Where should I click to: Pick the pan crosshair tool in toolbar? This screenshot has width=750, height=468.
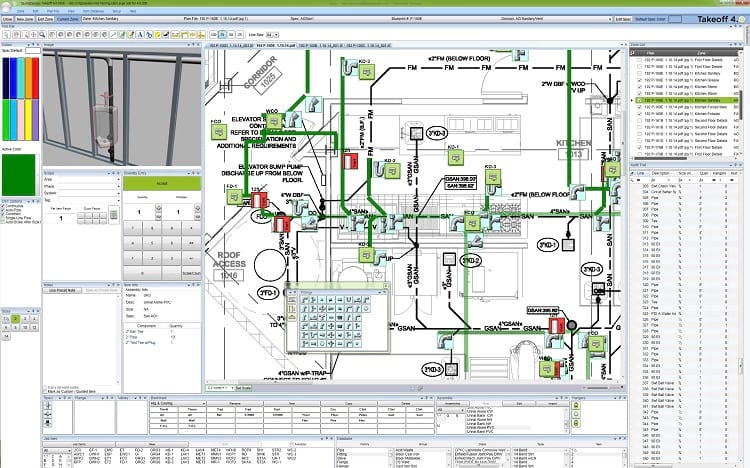point(33,34)
